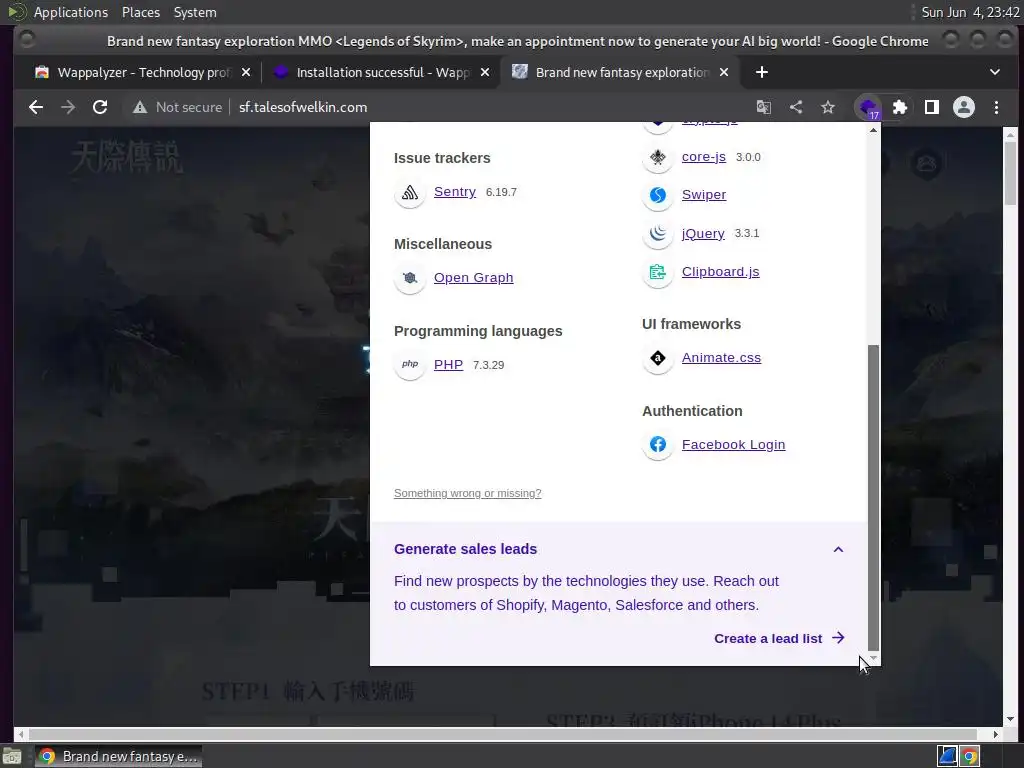
Task: Click the PHP logo icon
Action: point(409,364)
